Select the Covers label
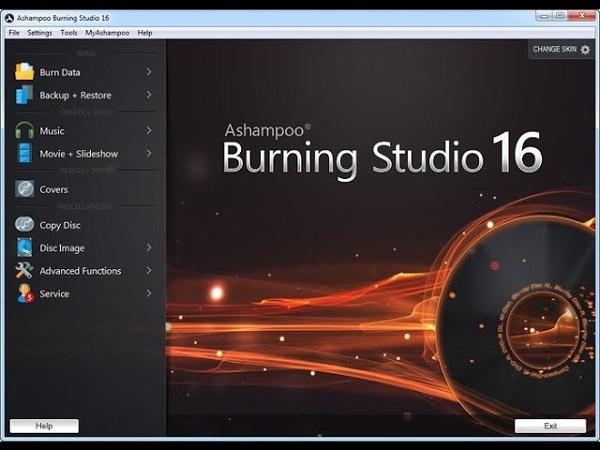The height and width of the screenshot is (450, 600). [54, 189]
